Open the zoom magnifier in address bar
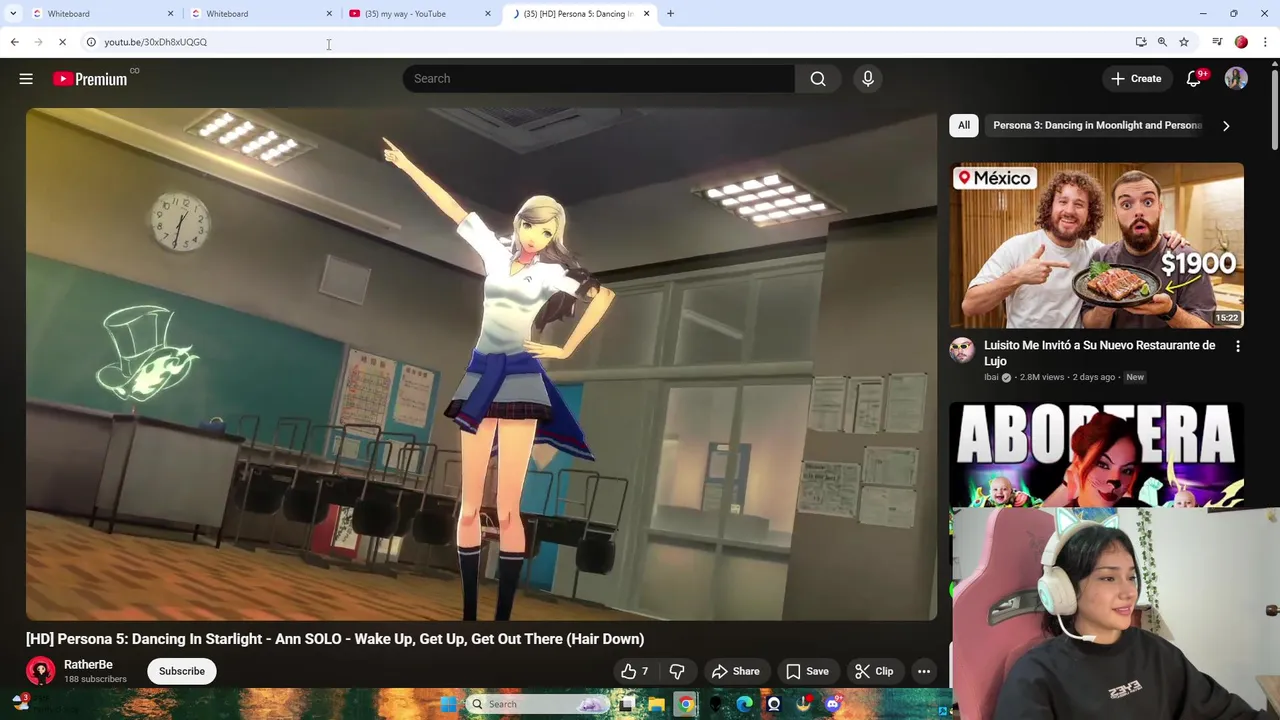 (x=1162, y=42)
